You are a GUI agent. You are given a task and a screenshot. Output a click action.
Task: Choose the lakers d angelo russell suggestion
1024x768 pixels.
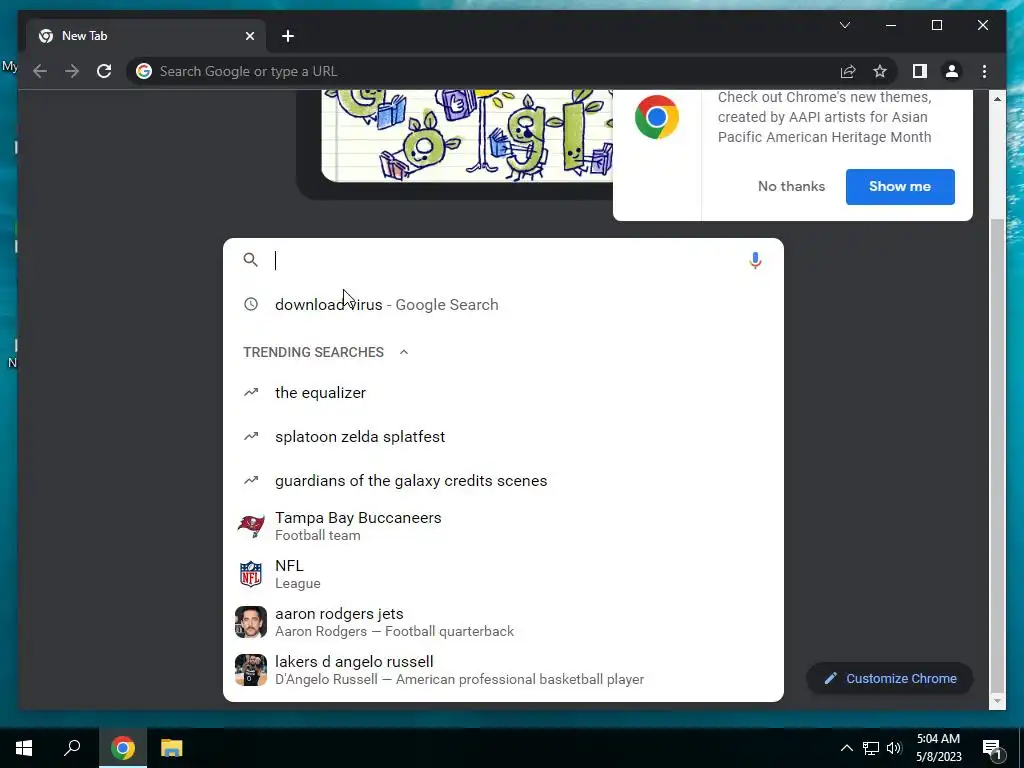point(503,670)
